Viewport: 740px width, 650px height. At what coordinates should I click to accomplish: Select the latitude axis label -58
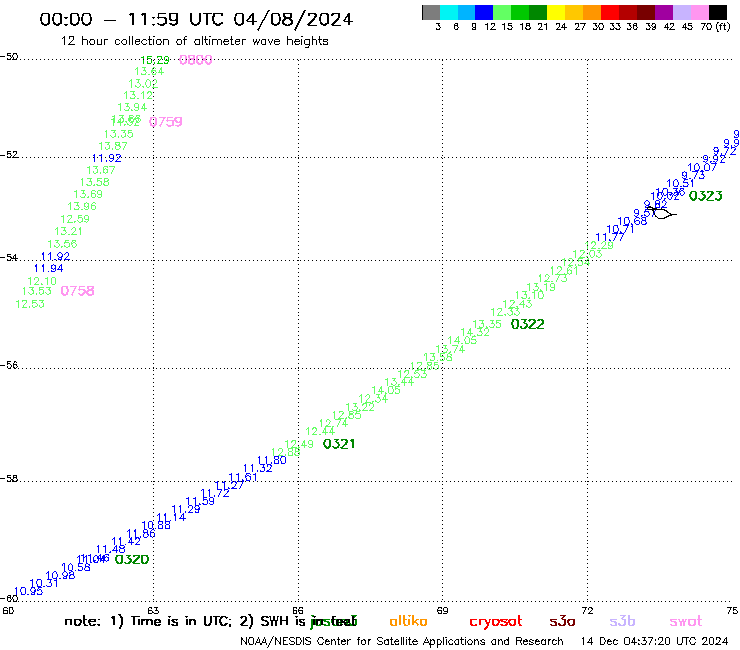(9, 479)
